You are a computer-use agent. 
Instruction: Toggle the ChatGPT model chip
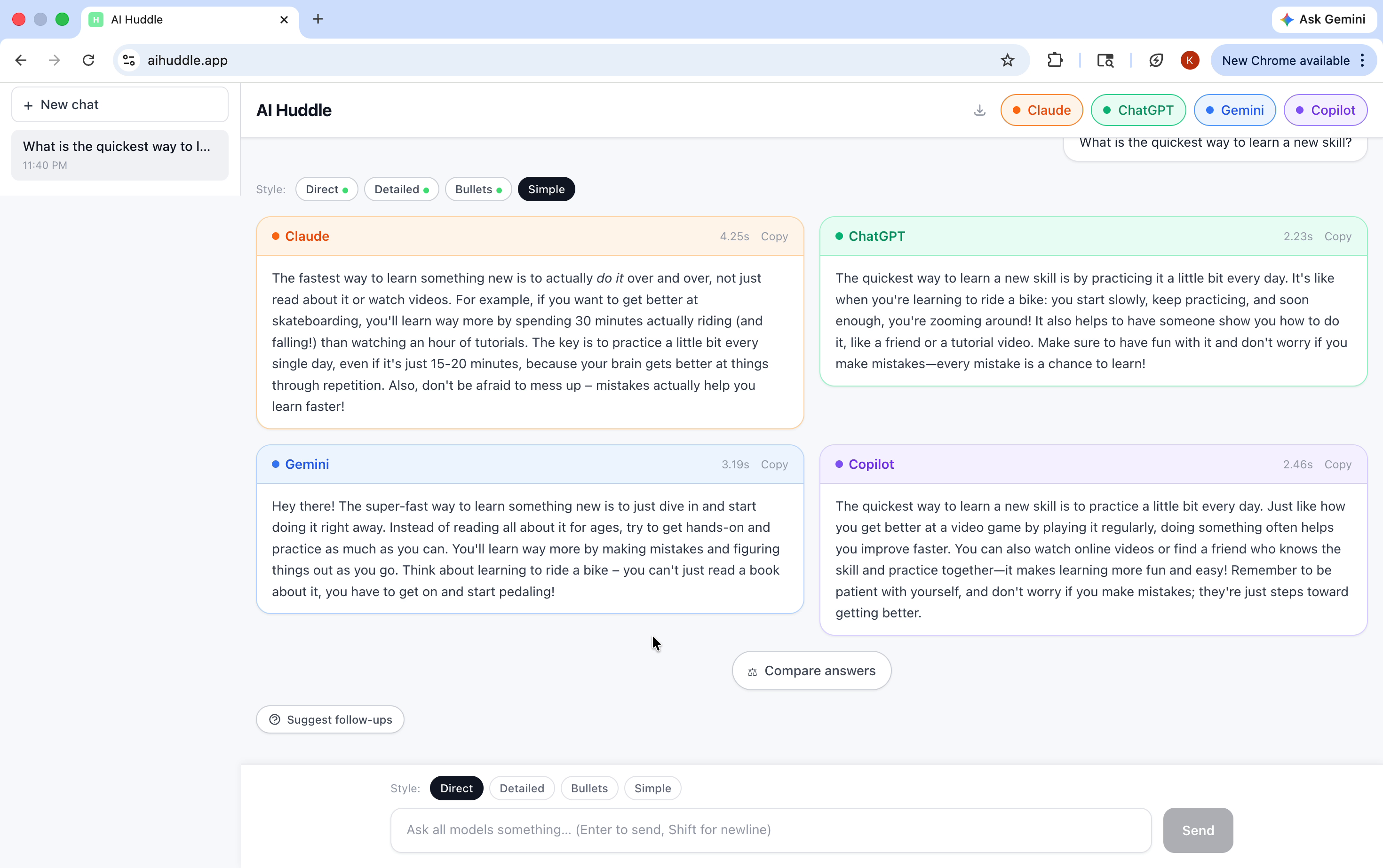coord(1138,110)
